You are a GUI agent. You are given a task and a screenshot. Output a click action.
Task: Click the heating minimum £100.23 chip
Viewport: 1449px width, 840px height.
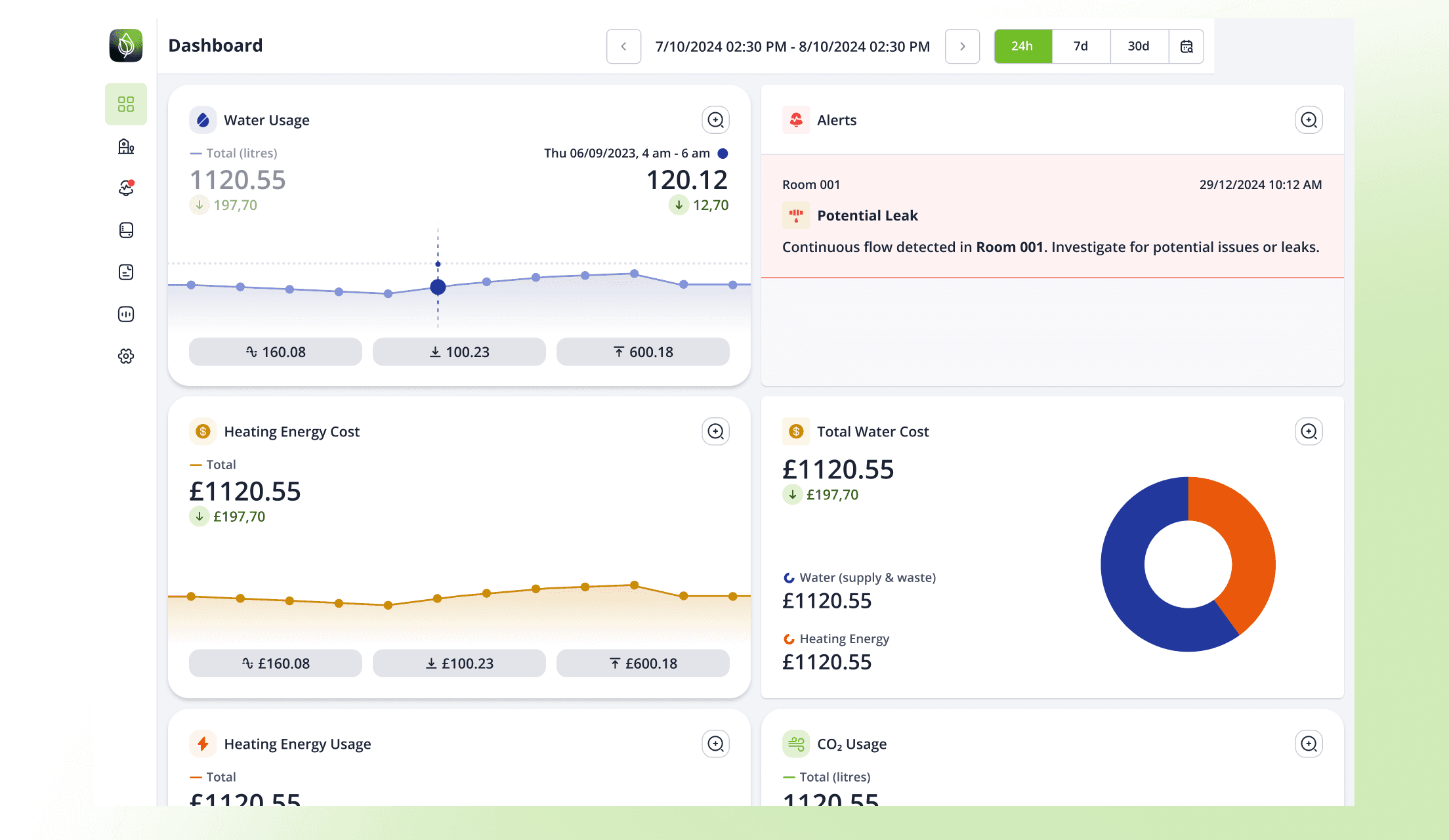(x=459, y=663)
